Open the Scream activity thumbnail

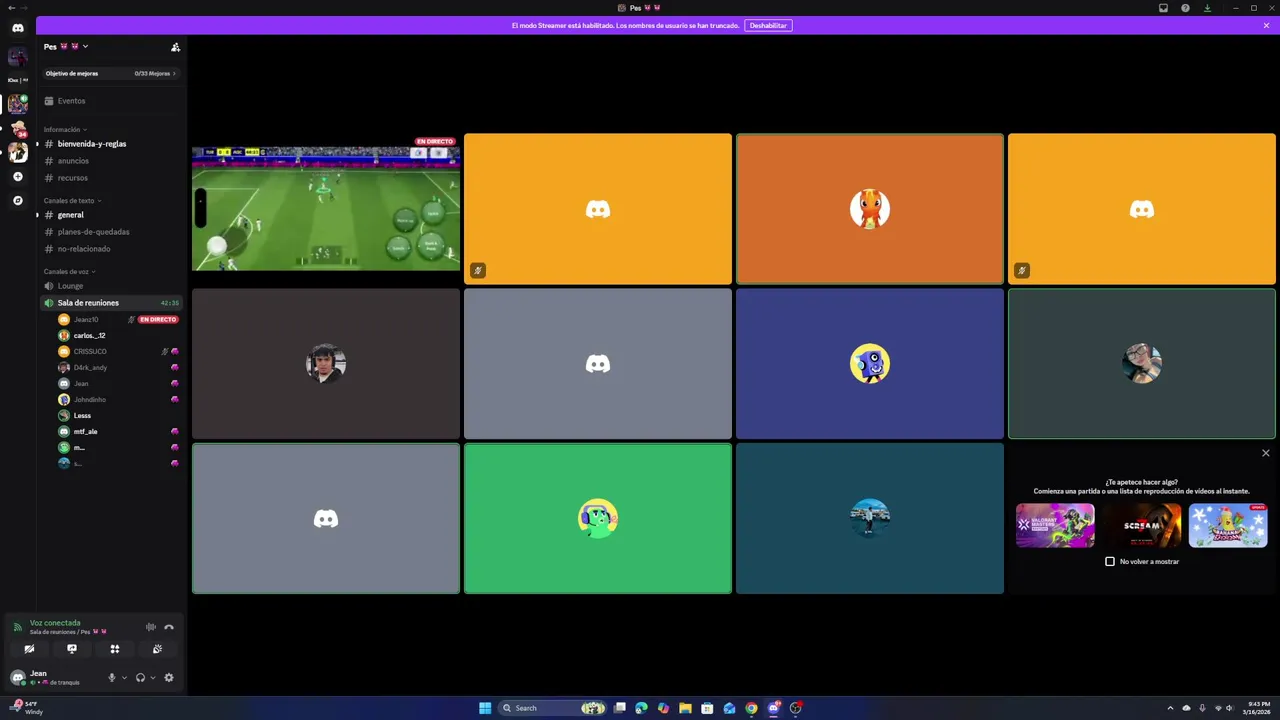(1141, 526)
